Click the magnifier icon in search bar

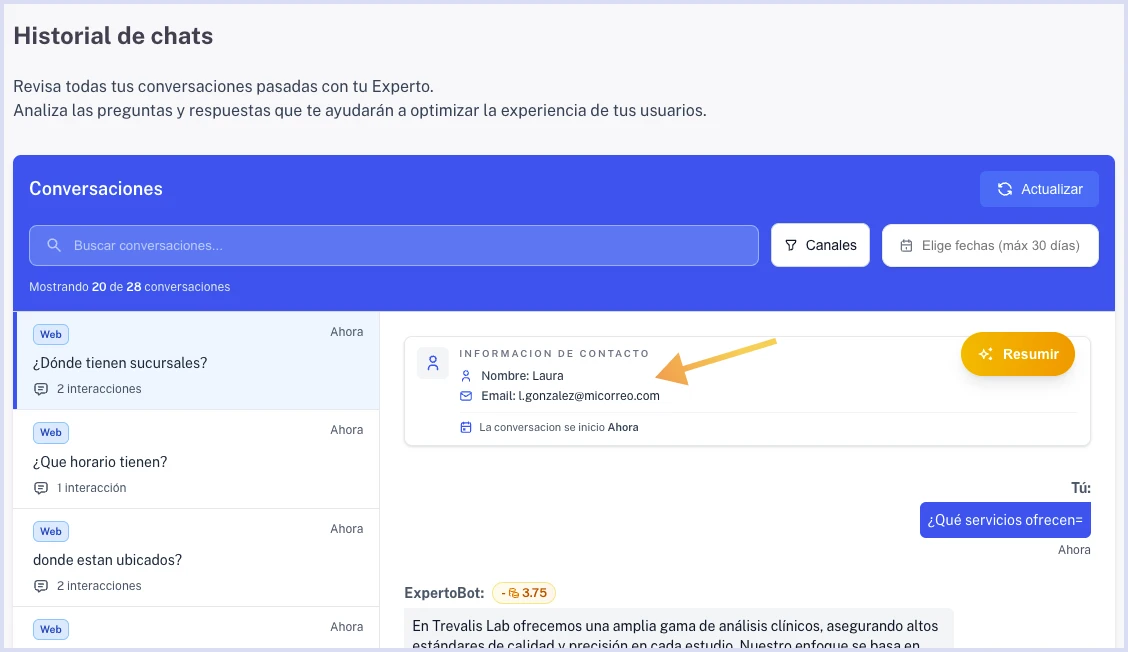[x=54, y=245]
